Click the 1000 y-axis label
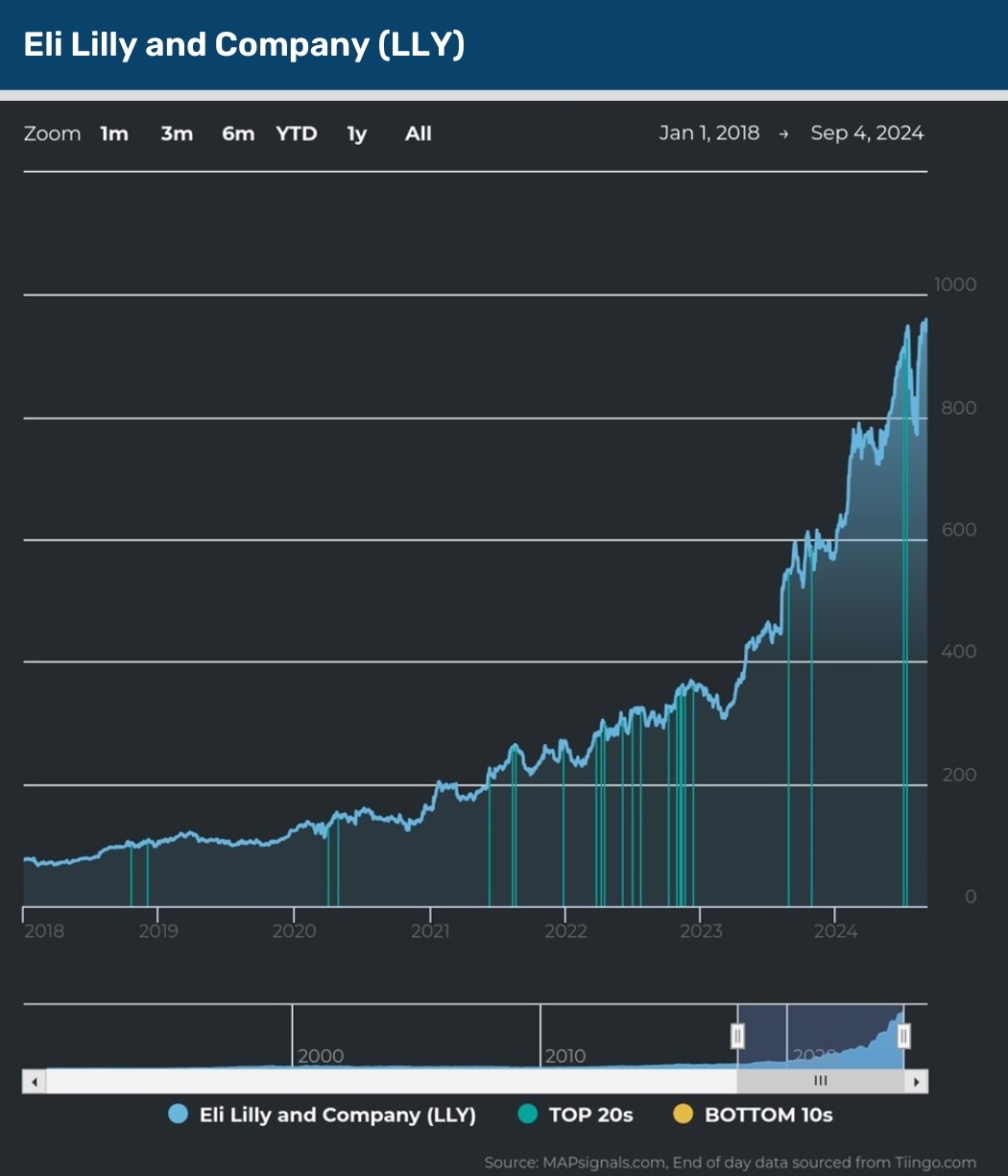The image size is (1008, 1176). point(955,284)
